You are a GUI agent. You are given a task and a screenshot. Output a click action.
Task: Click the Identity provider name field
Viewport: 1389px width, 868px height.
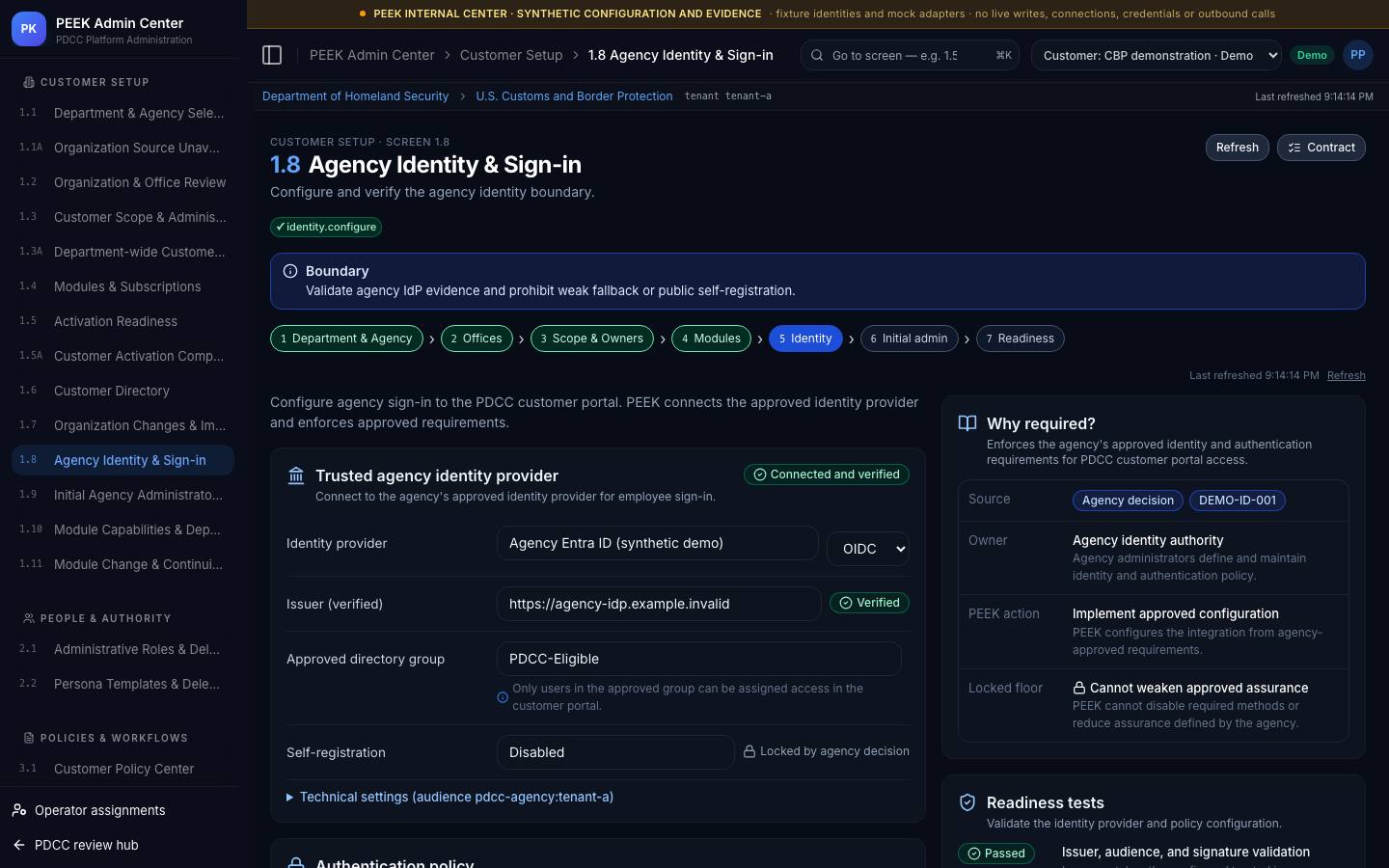pos(658,543)
